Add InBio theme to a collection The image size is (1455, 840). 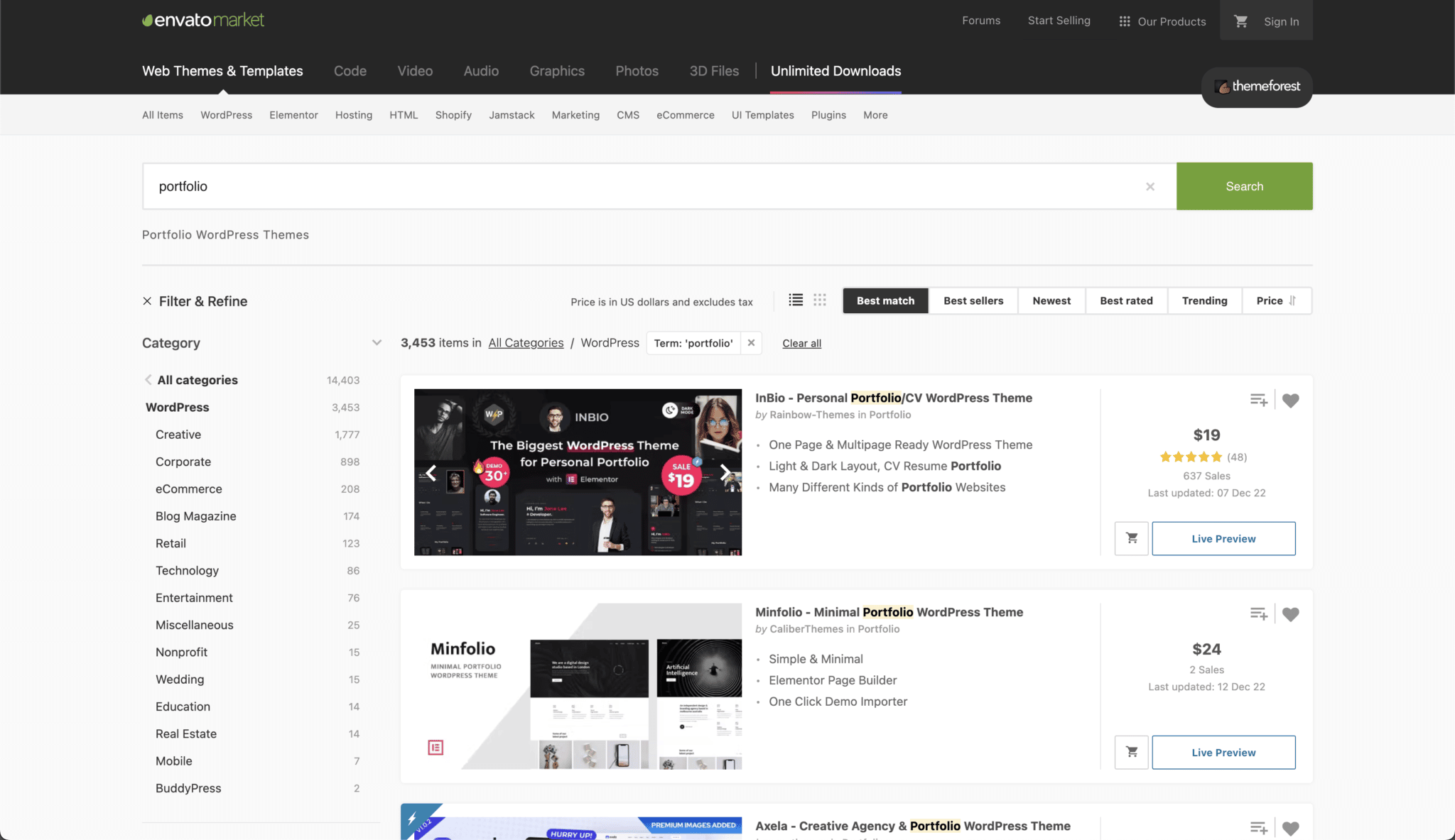pos(1259,399)
